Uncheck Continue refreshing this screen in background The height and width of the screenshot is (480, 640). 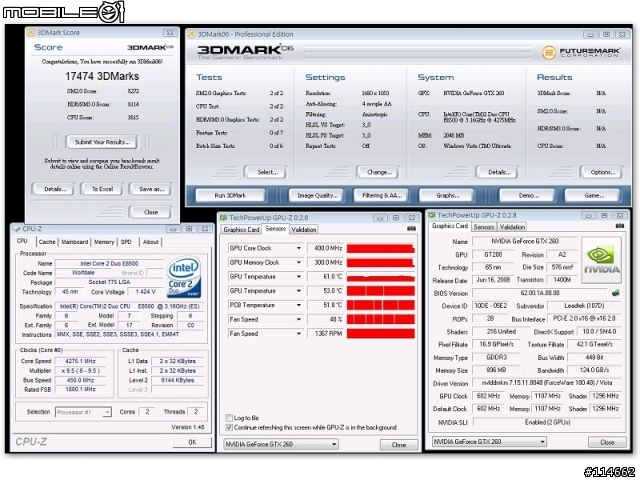click(229, 427)
